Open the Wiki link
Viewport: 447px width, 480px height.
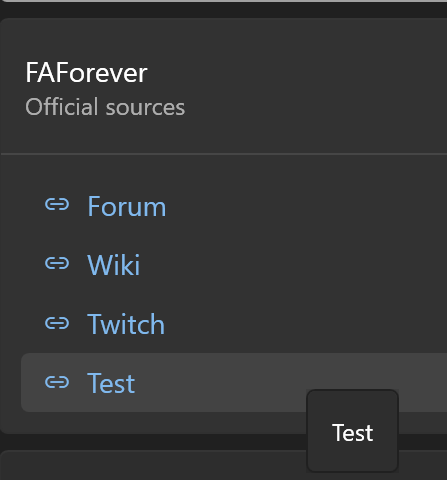click(114, 265)
